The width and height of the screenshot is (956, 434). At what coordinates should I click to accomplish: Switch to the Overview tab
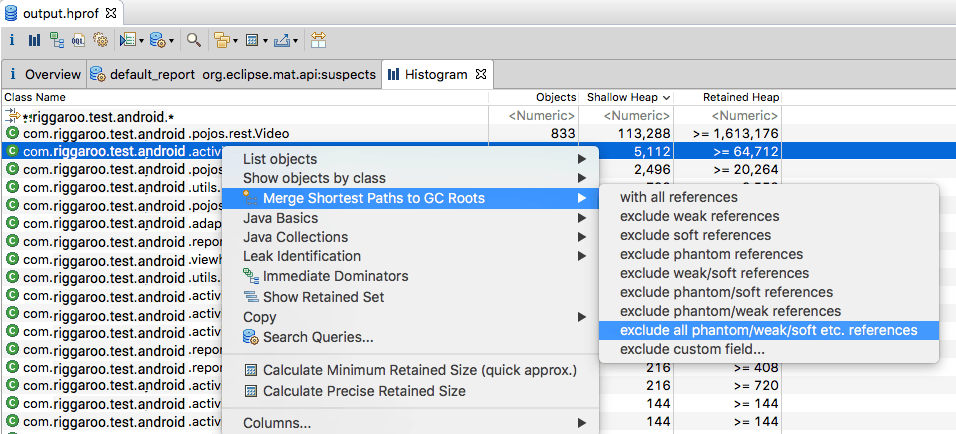pyautogui.click(x=52, y=74)
